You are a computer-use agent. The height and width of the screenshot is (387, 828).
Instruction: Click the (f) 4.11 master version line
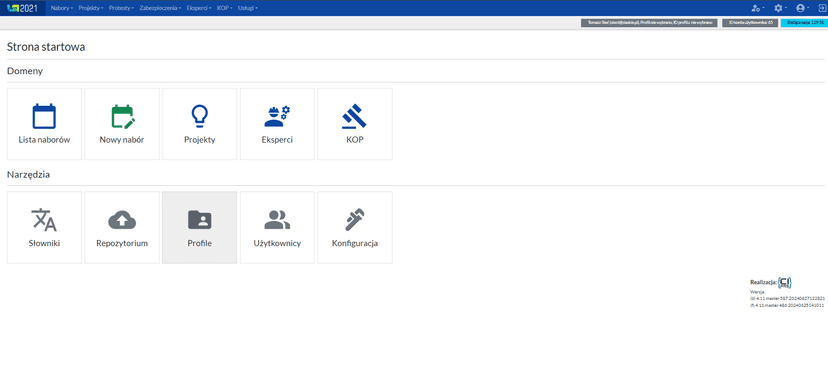point(787,305)
